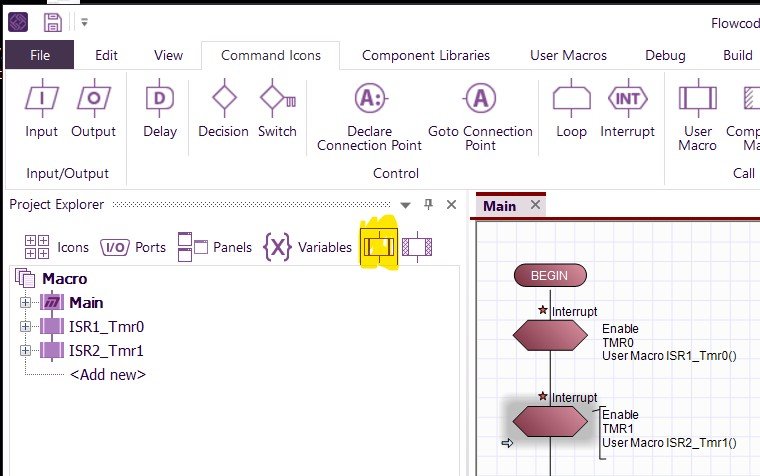Click Add new macro entry
Image resolution: width=760 pixels, height=476 pixels.
(108, 375)
